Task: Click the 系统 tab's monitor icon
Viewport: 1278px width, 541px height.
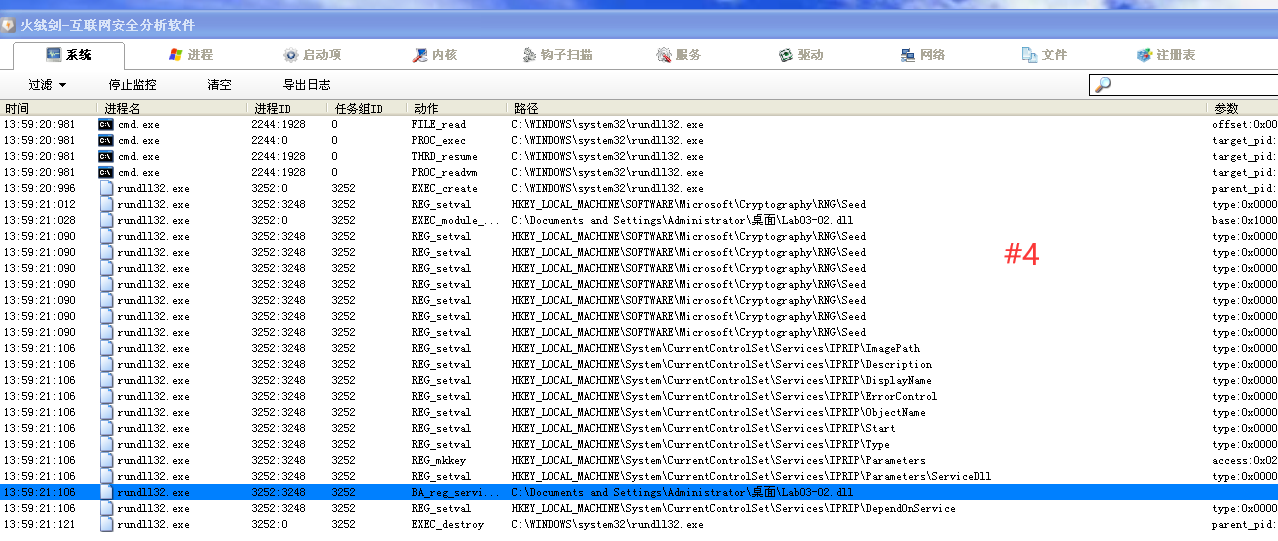Action: tap(53, 55)
